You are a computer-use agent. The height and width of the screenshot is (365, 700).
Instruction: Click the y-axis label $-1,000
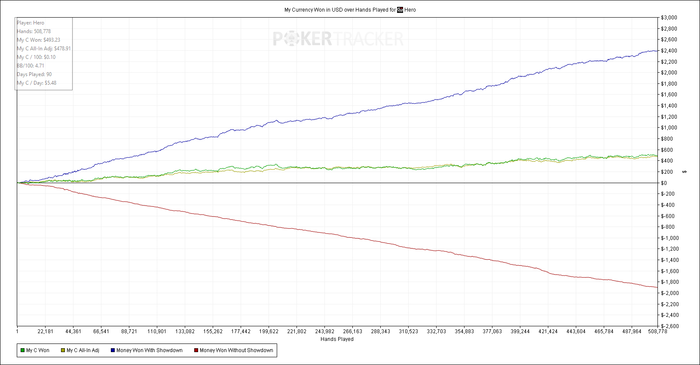tap(670, 238)
